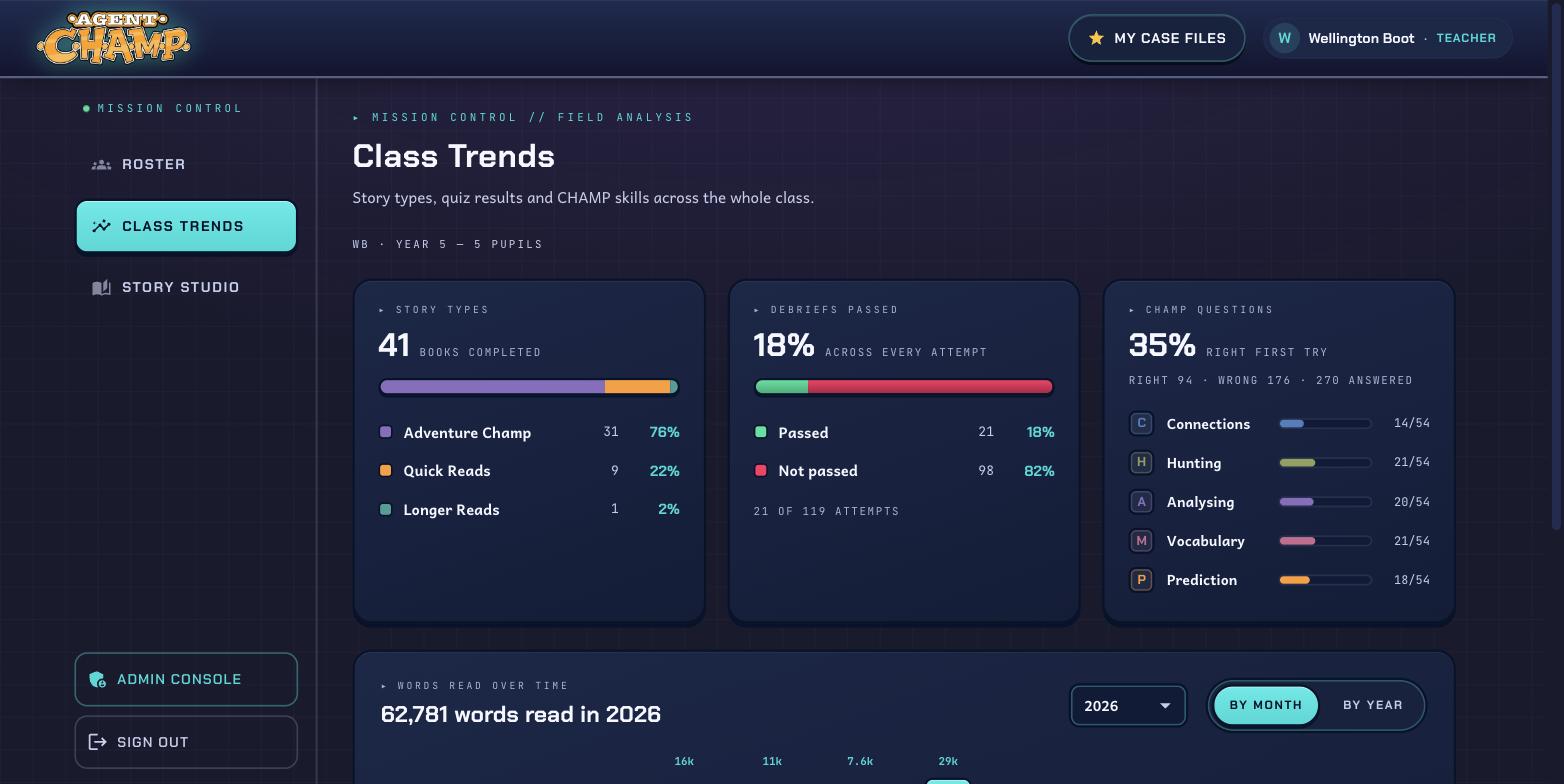Open the Admin Console
The height and width of the screenshot is (784, 1564).
[186, 679]
